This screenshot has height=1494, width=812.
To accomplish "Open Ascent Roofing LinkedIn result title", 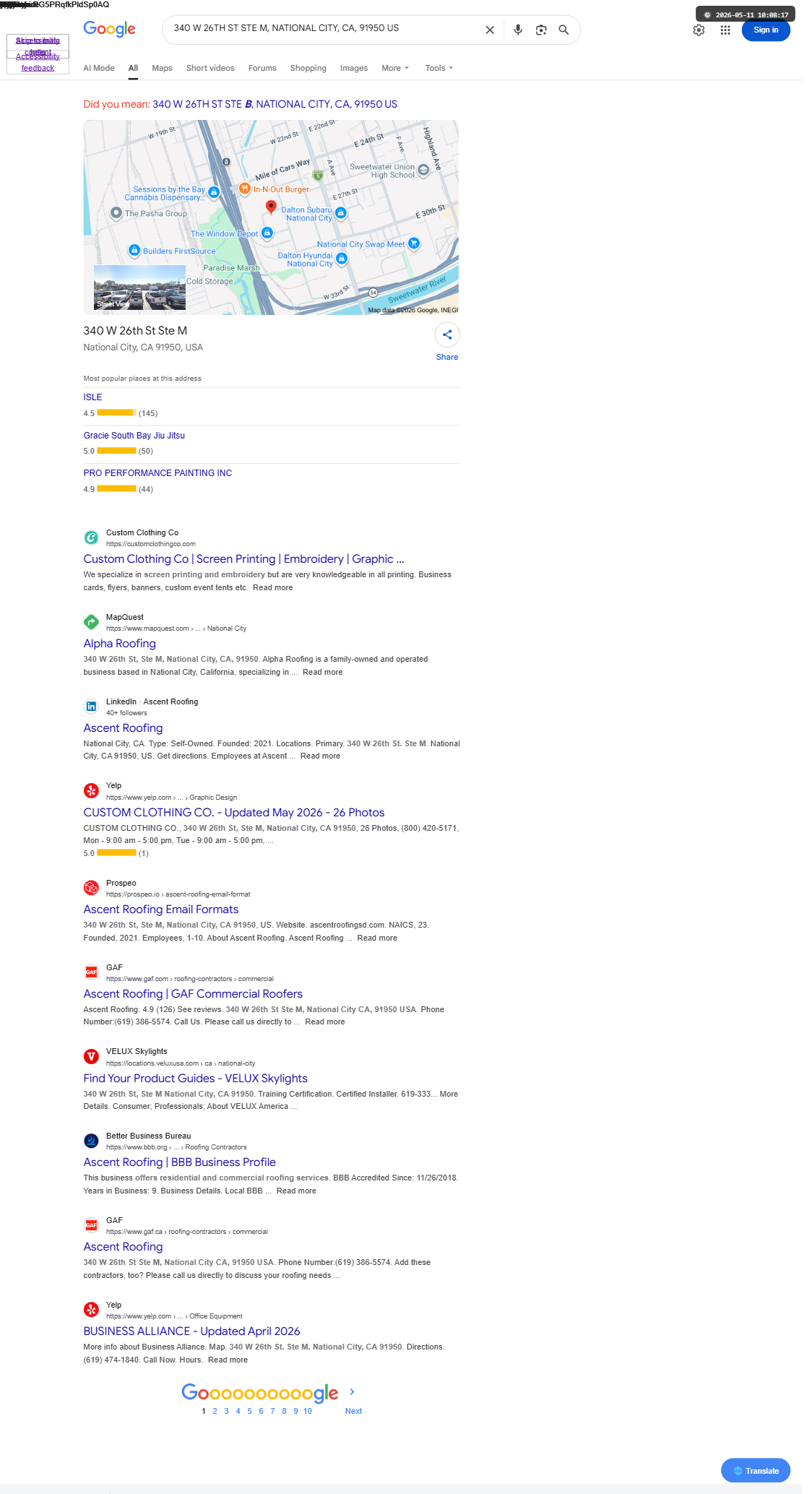I will click(x=123, y=728).
